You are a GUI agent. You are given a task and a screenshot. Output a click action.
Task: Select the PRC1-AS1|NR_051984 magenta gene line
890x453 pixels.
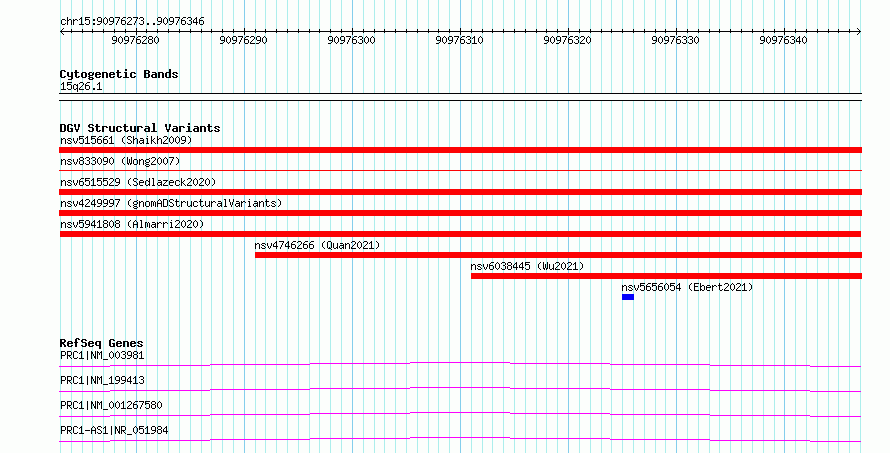point(460,439)
